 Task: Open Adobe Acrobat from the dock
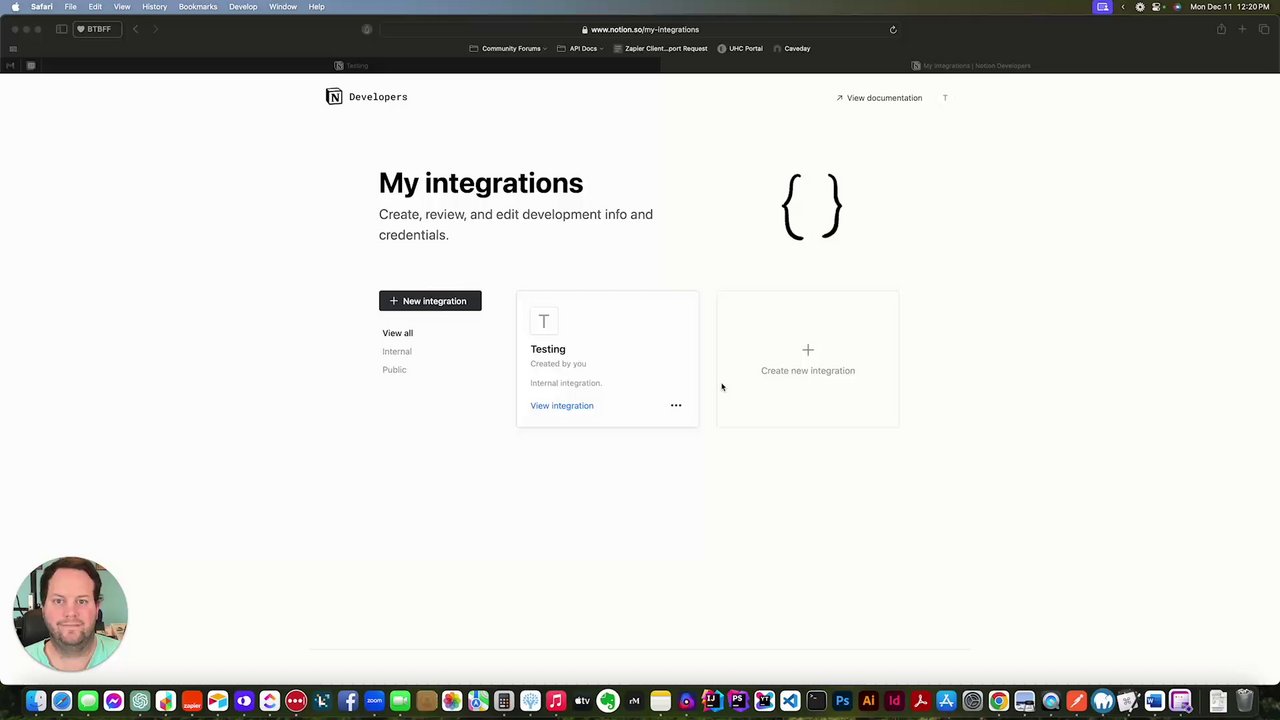[920, 701]
